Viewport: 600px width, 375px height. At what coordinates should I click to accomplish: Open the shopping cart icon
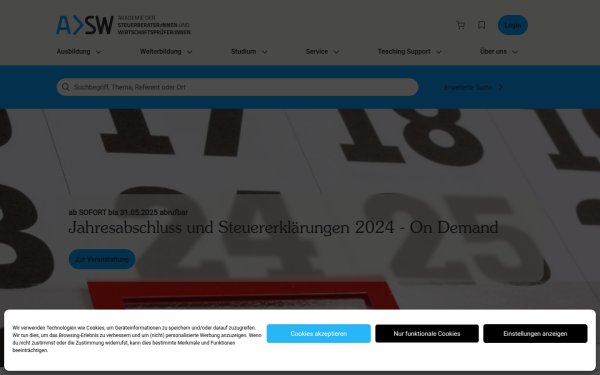click(460, 25)
